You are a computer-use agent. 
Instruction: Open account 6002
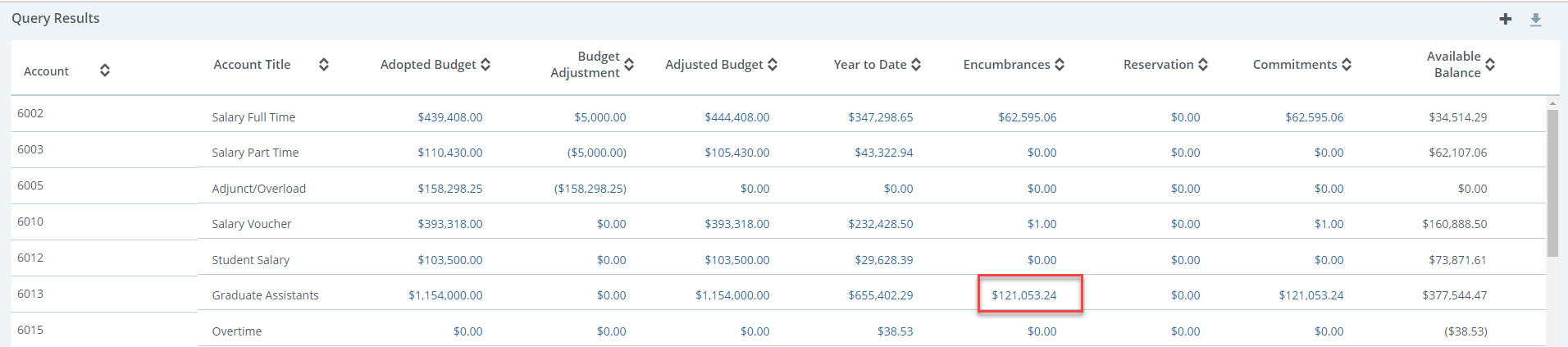(30, 113)
